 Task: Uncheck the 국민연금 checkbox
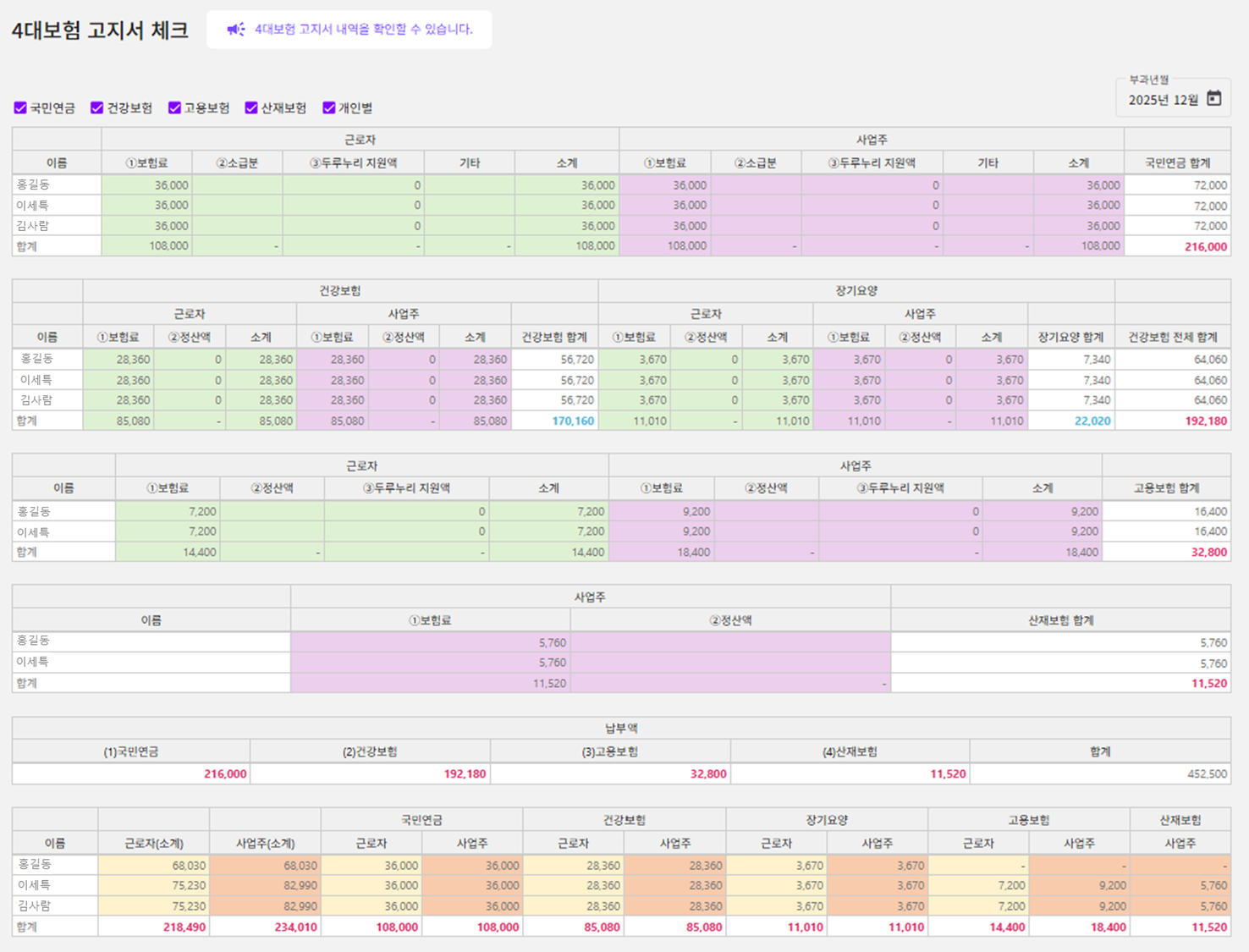click(x=20, y=107)
